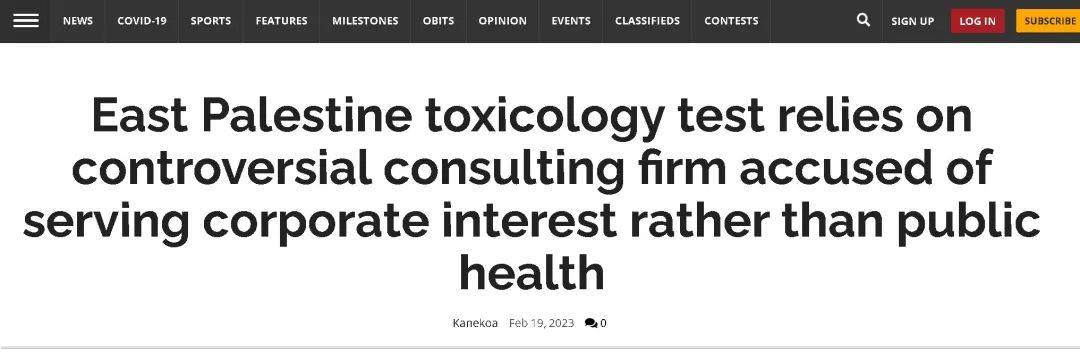Click the Feb 19, 2023 publish date
The height and width of the screenshot is (360, 1080).
coord(541,323)
